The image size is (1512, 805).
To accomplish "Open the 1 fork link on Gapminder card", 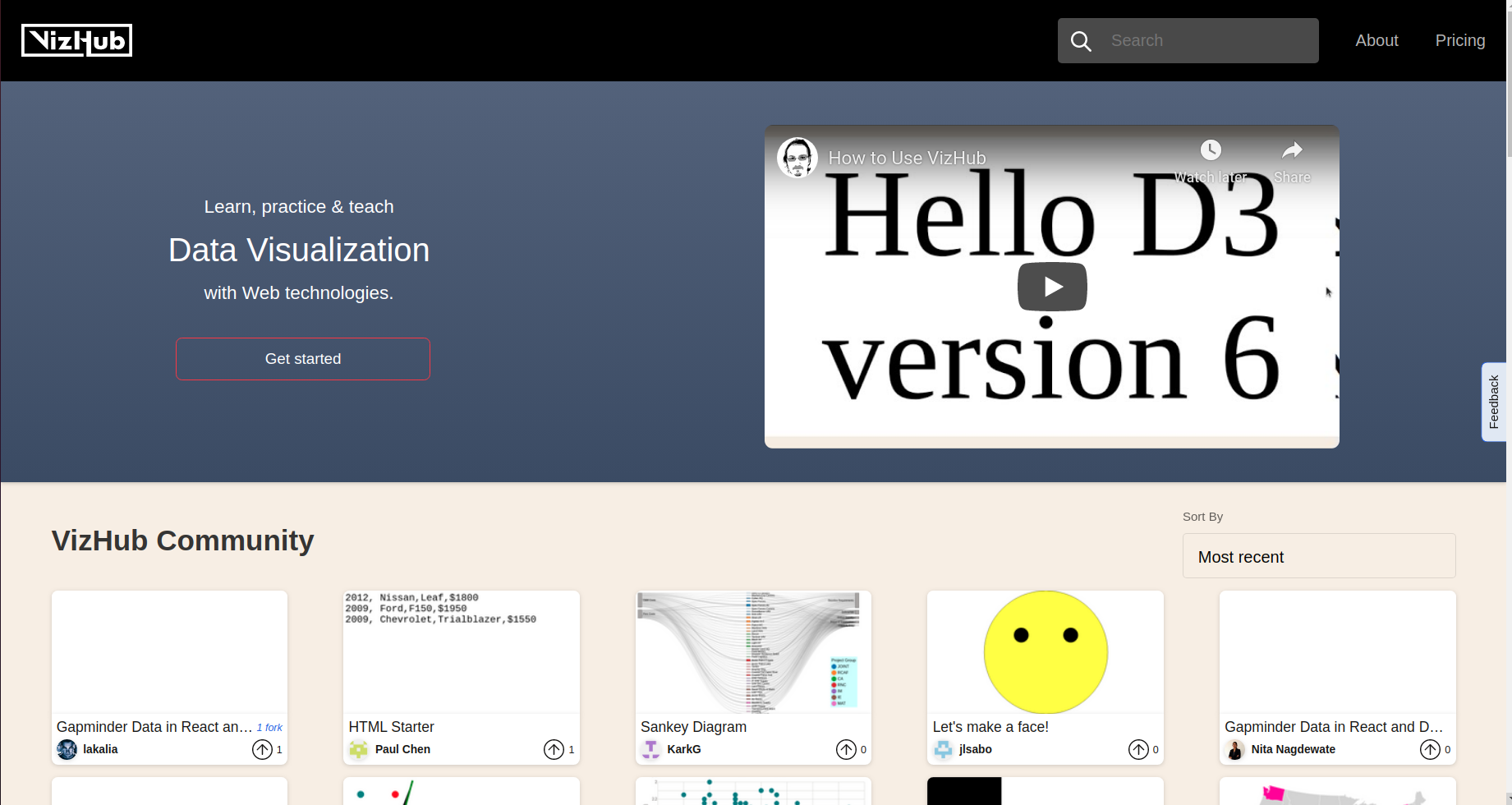I will click(269, 727).
